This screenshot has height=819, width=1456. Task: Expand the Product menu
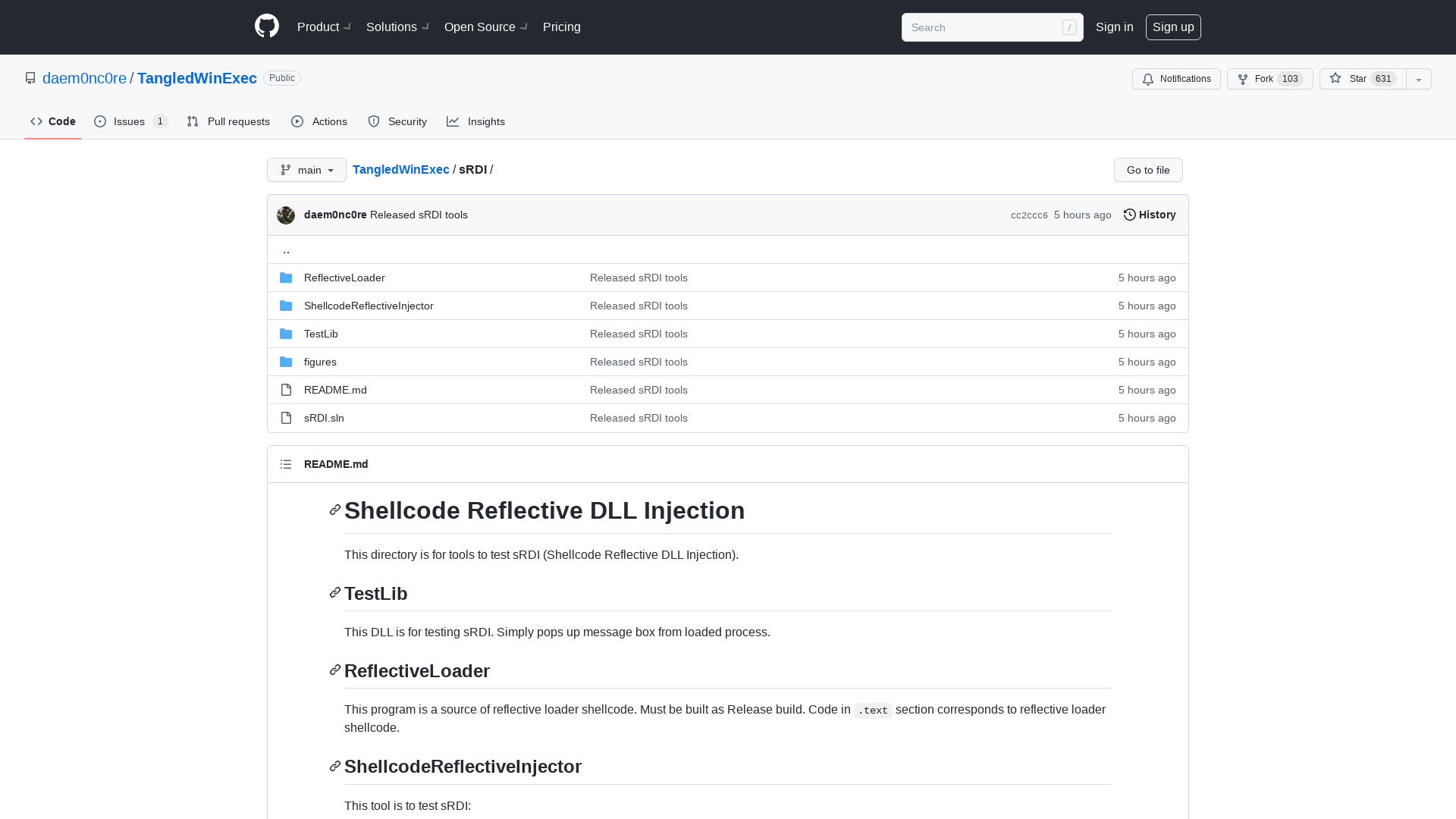pos(324,27)
